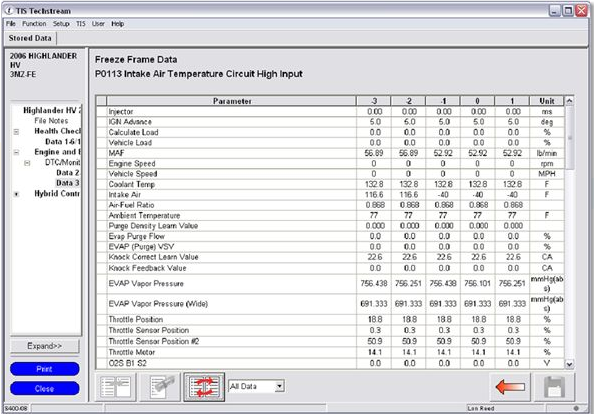Click the Throttle Position row

(x=330, y=320)
